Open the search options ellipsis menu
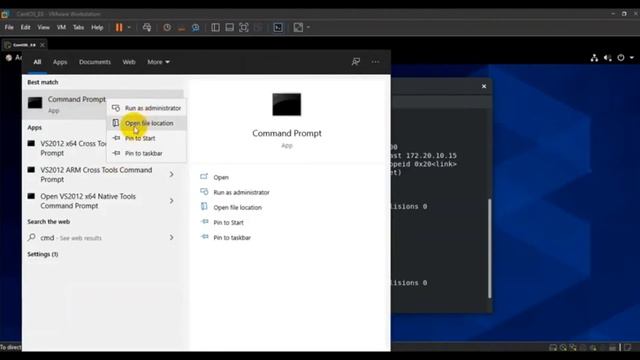640x360 pixels. 376,62
